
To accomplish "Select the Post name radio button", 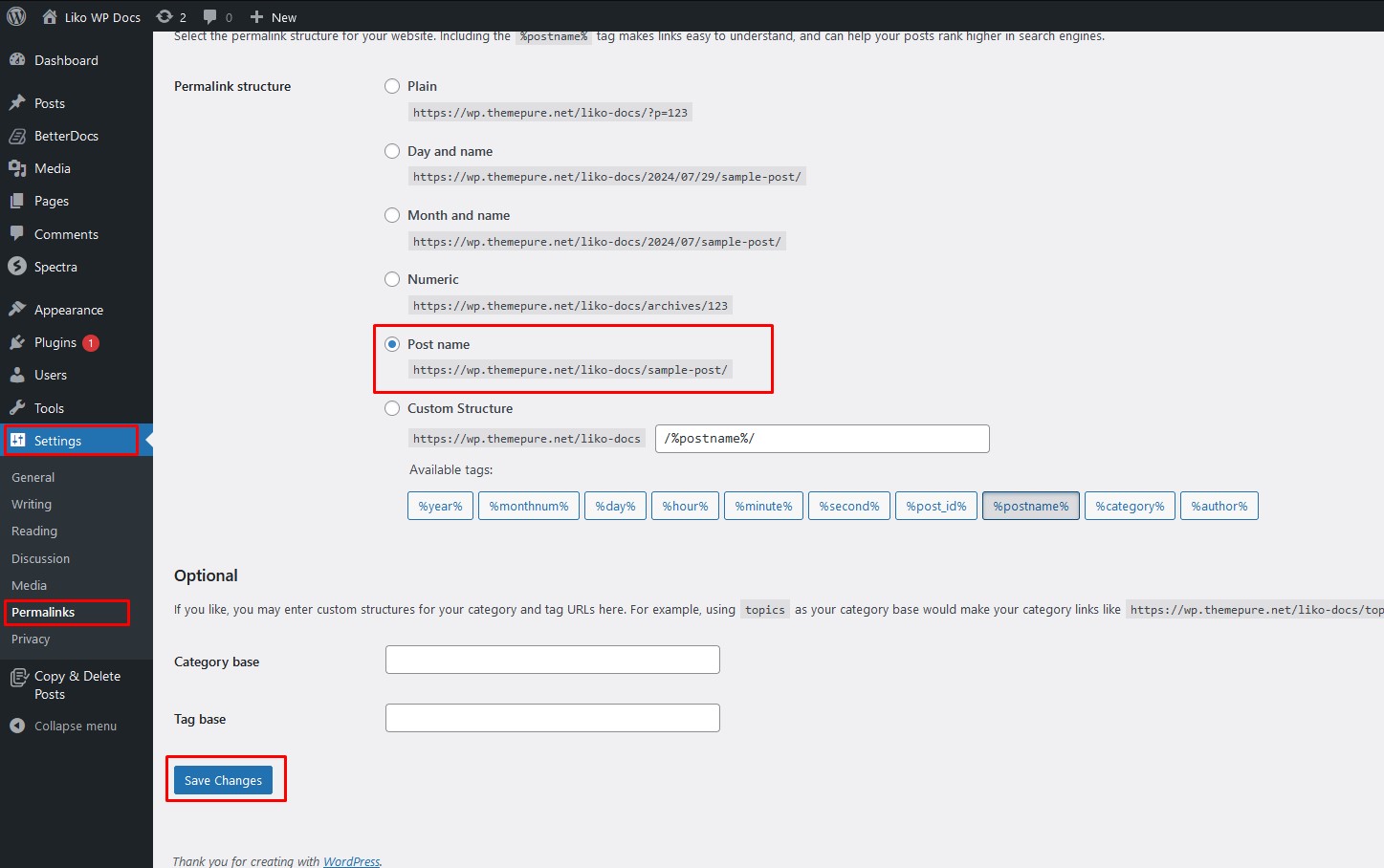I will (x=392, y=344).
